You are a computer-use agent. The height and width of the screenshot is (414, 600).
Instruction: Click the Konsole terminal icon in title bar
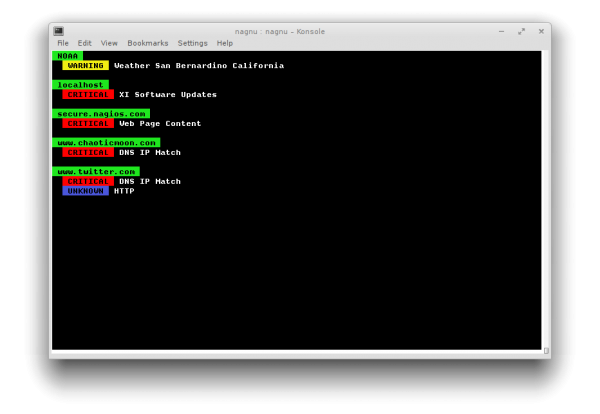(x=59, y=31)
